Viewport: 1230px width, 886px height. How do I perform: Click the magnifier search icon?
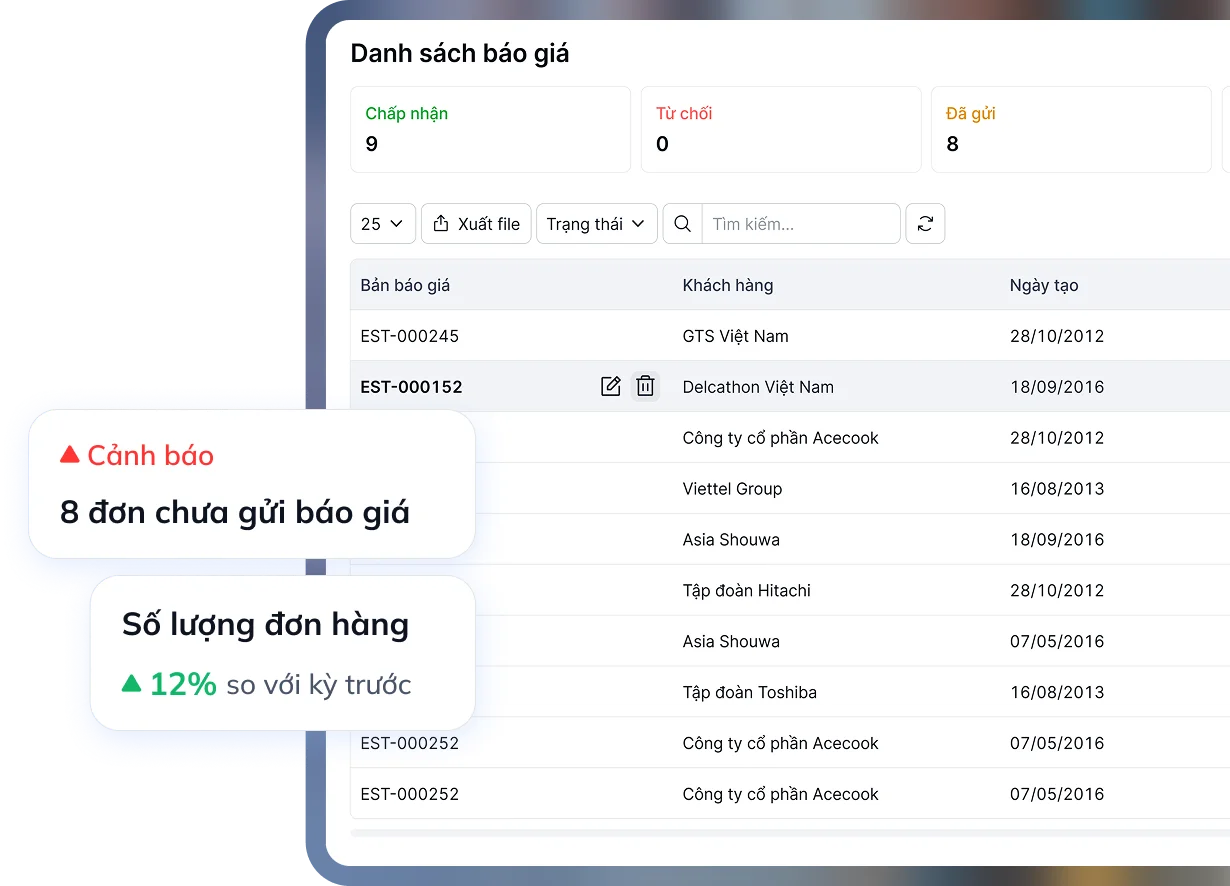click(683, 224)
